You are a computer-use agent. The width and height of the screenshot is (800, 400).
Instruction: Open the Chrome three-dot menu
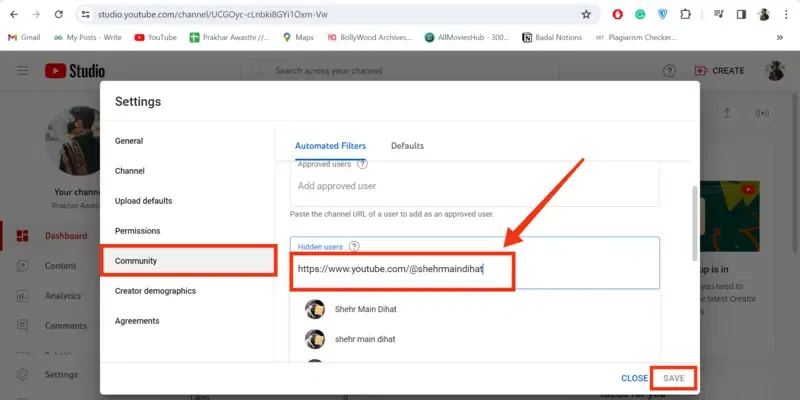pos(786,14)
